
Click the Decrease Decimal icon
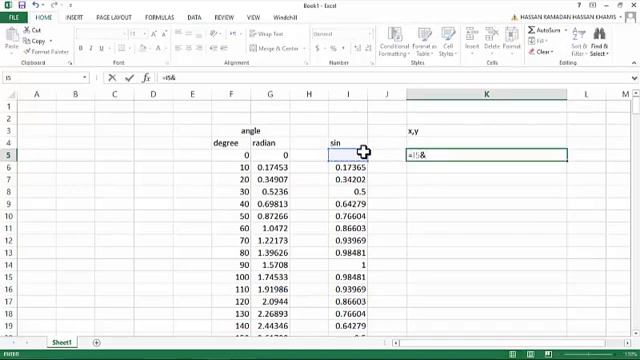368,48
